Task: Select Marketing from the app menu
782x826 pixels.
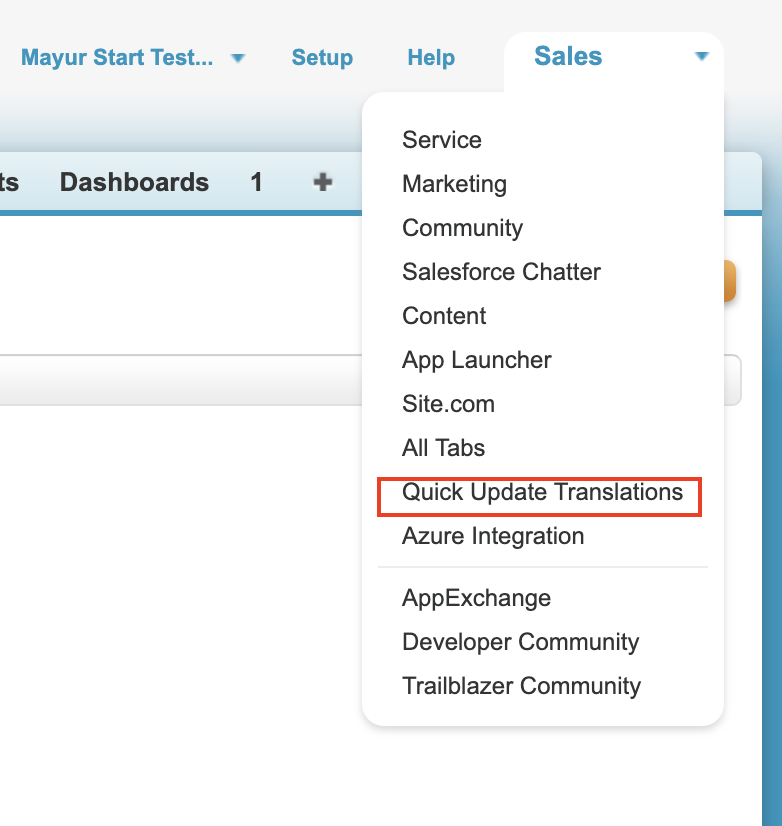Action: [x=454, y=184]
